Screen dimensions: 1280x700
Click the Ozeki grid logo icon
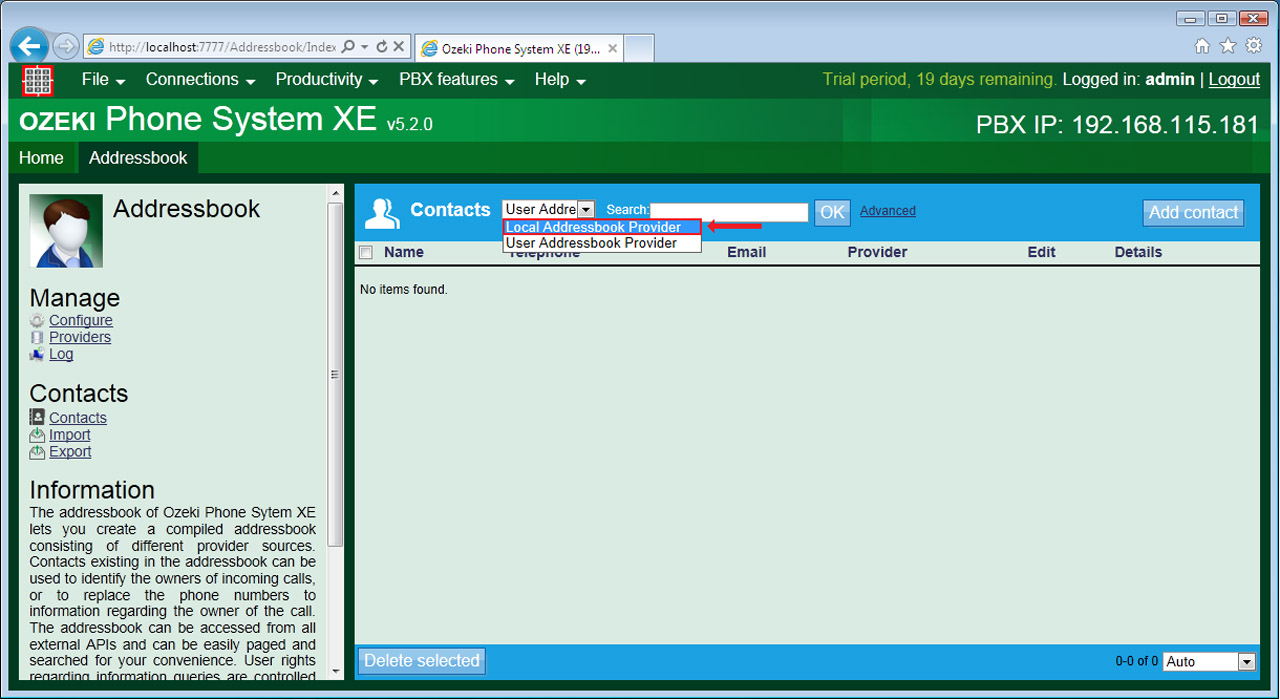click(37, 80)
